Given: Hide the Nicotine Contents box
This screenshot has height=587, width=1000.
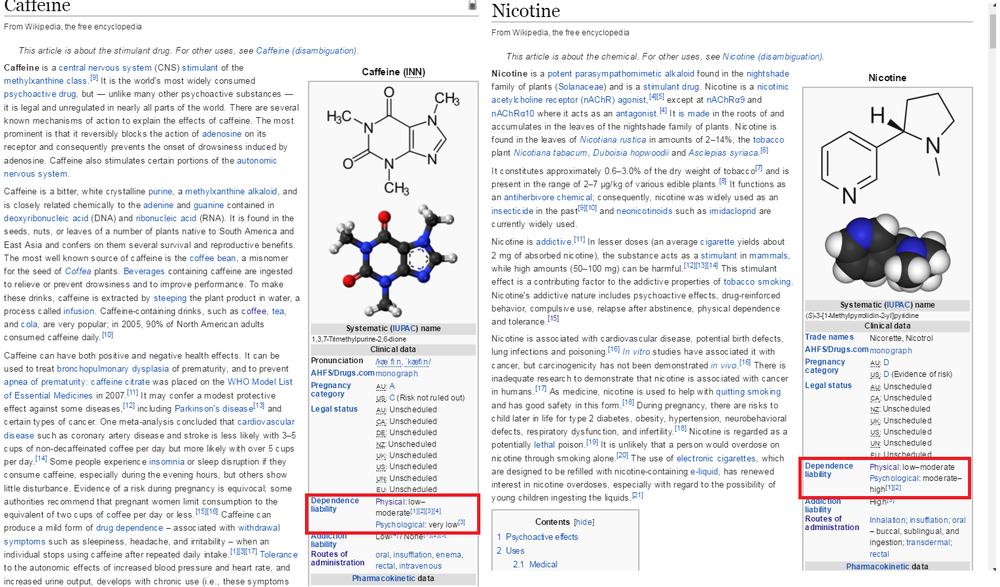Looking at the screenshot, I should tap(584, 522).
